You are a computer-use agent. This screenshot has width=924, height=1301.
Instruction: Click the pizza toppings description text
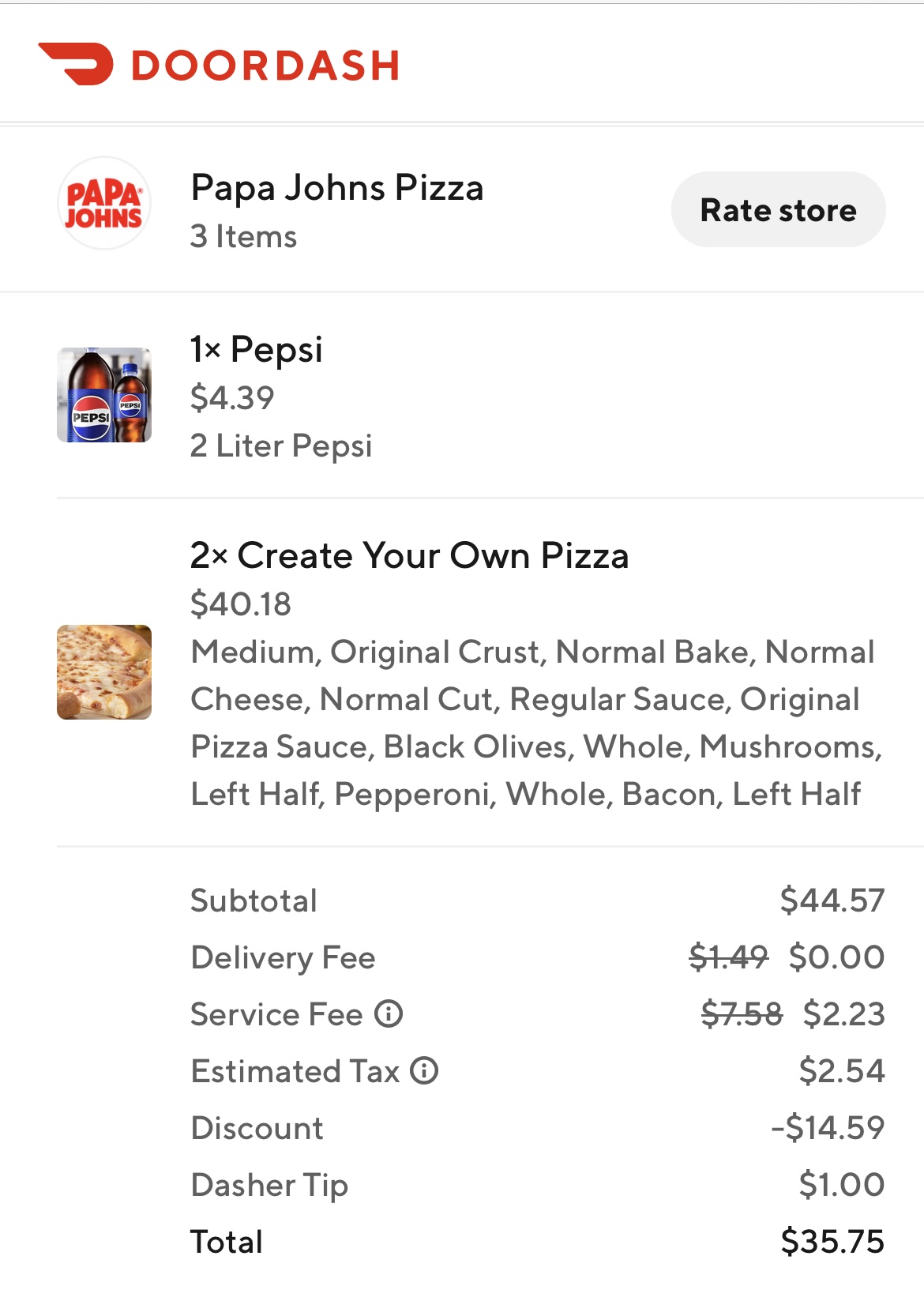(x=535, y=723)
